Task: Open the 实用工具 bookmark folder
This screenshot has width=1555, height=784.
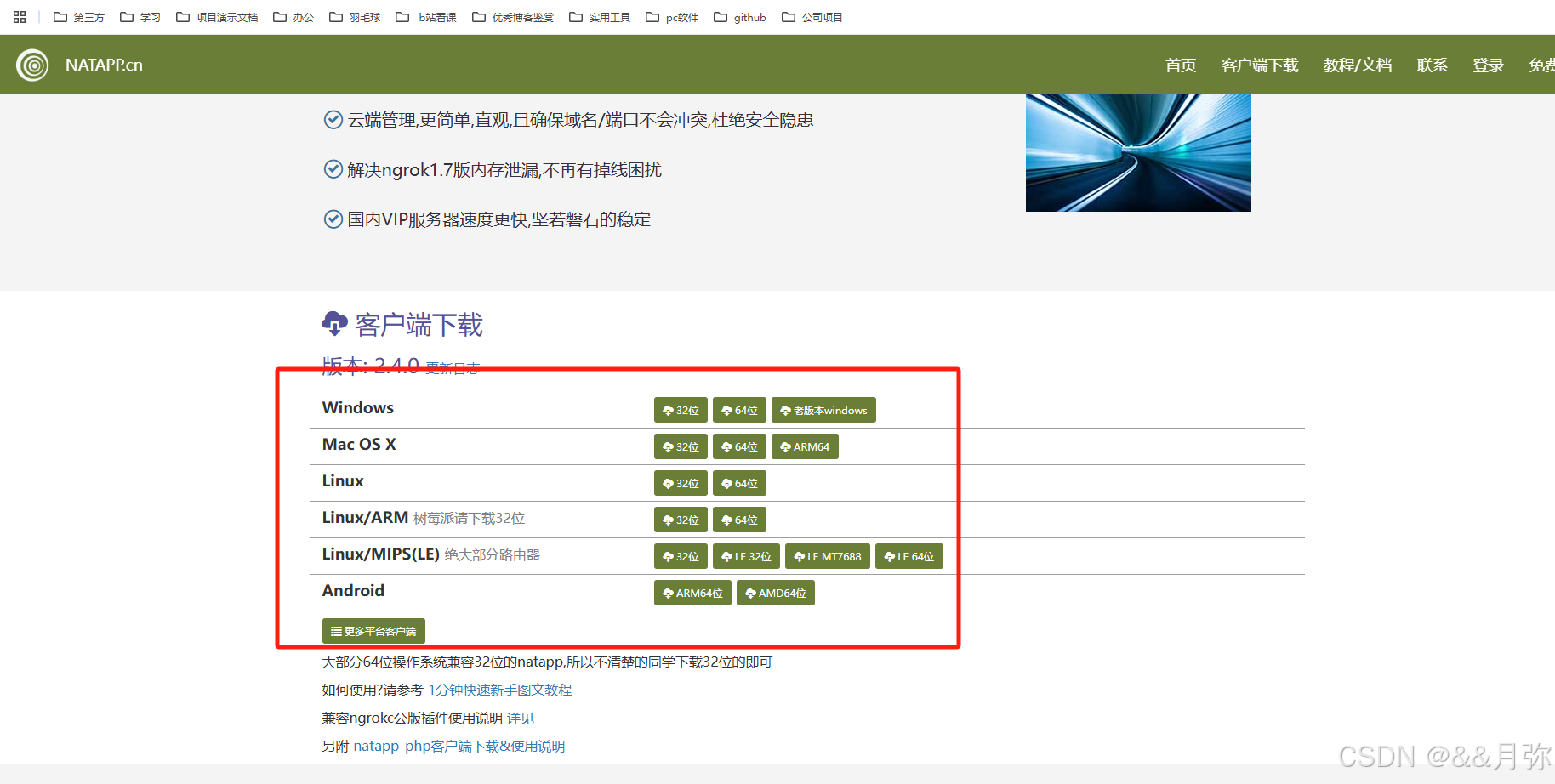Action: pyautogui.click(x=600, y=17)
